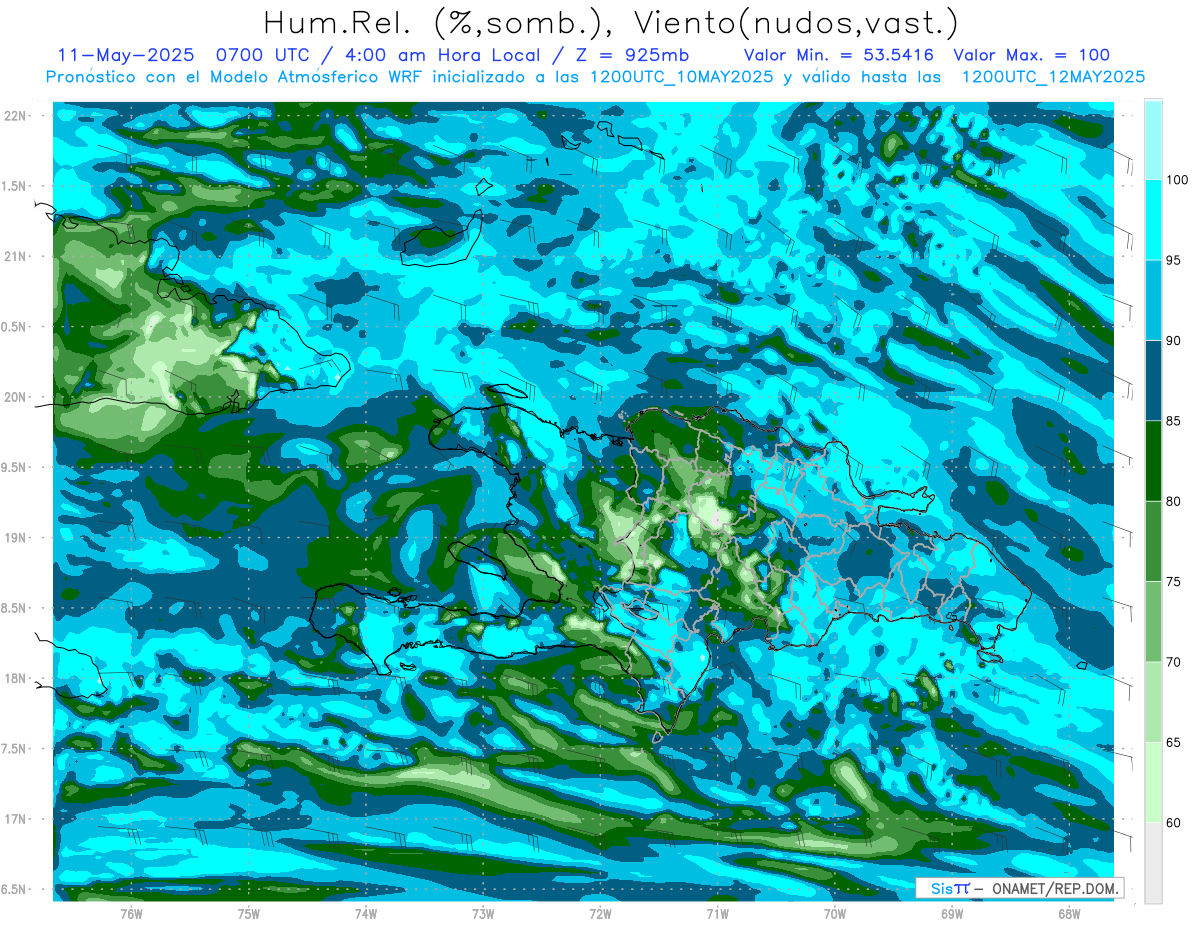Image resolution: width=1200 pixels, height=927 pixels.
Task: Click the '18N' latitude label
Action: 15,678
